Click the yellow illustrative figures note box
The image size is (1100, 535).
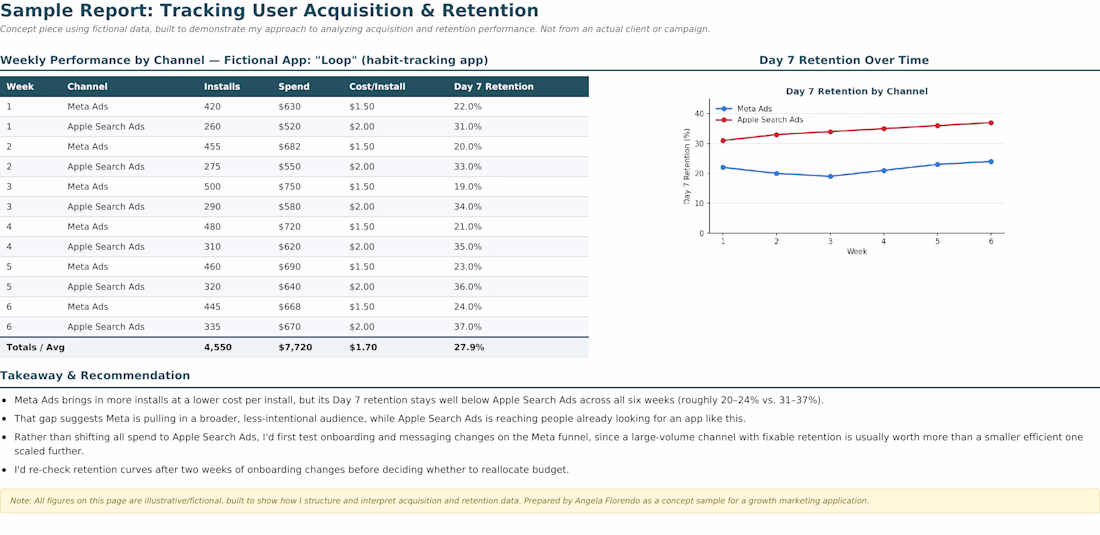tap(549, 501)
